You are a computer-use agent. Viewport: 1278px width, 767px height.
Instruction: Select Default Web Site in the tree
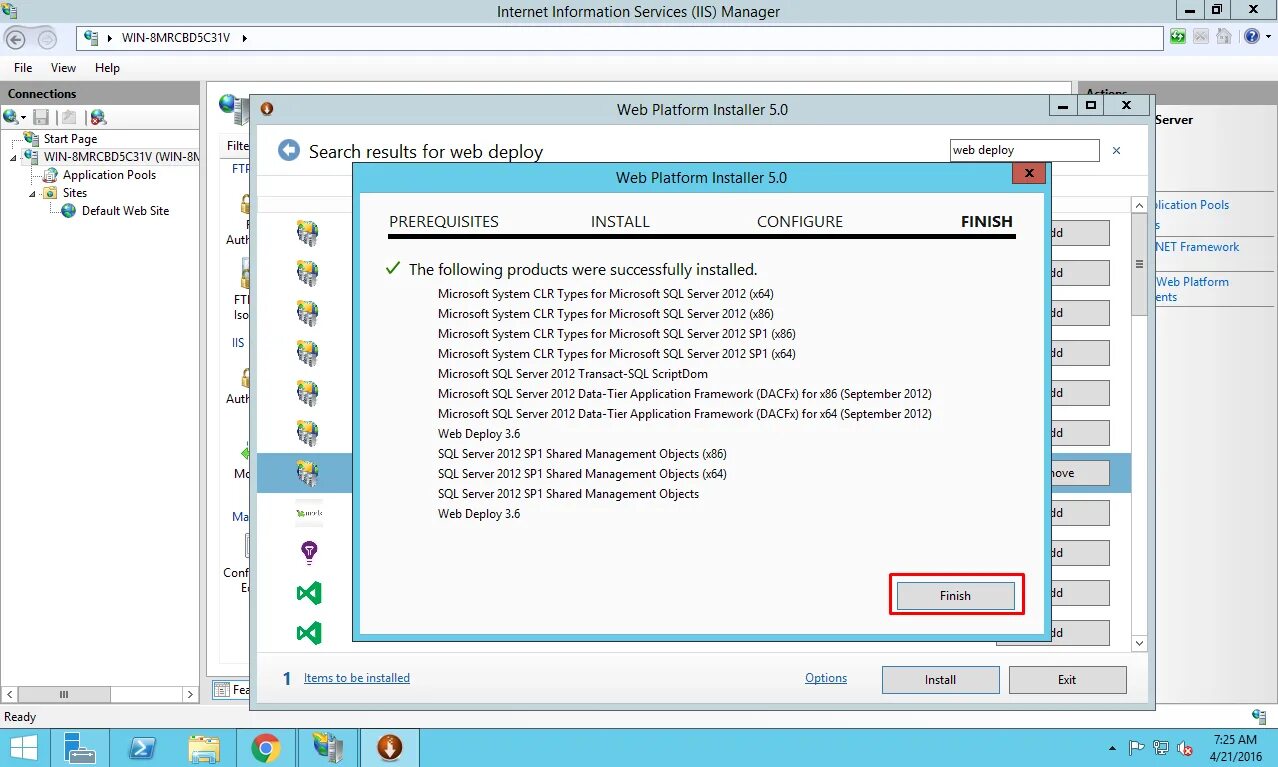tap(125, 211)
